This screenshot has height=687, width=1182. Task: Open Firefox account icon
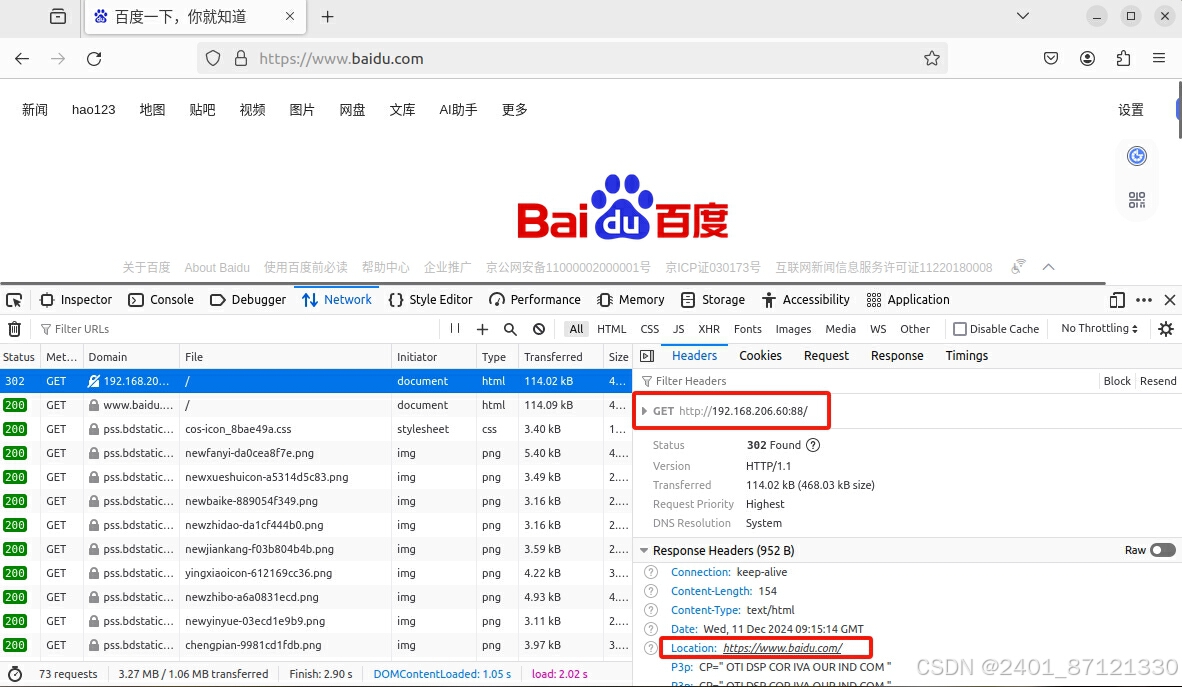coord(1087,59)
